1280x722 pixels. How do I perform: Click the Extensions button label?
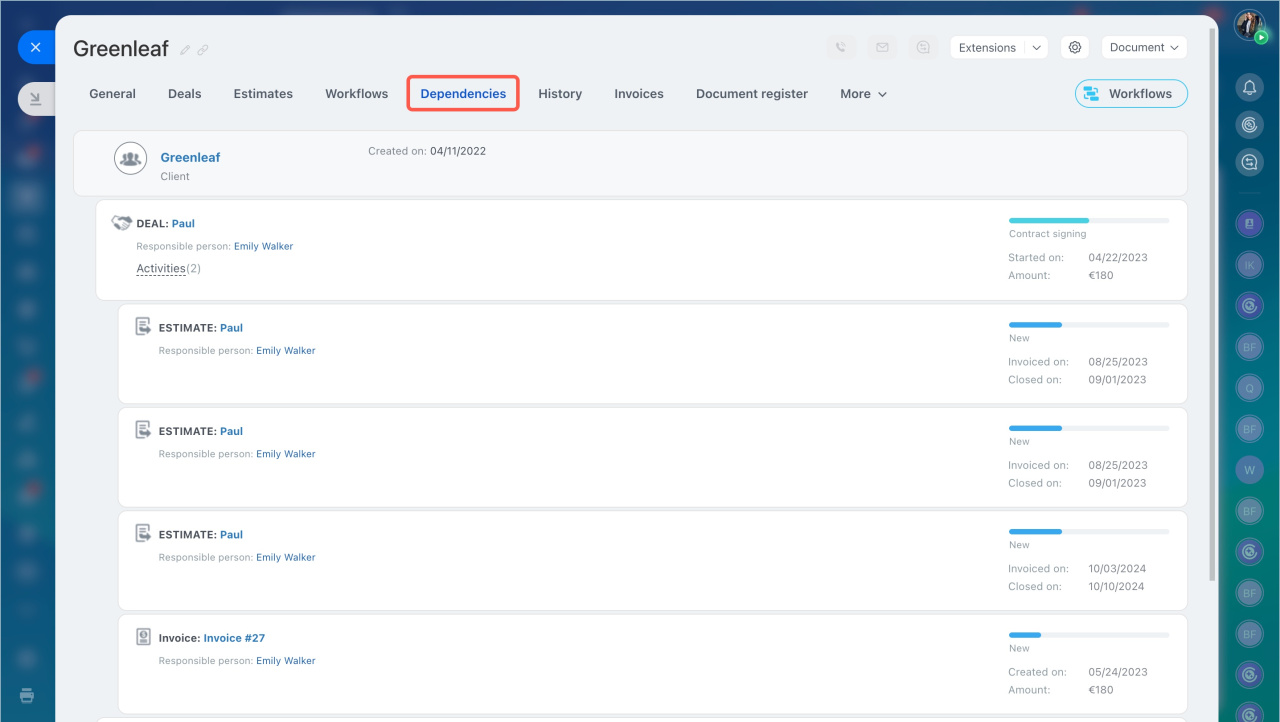987,47
